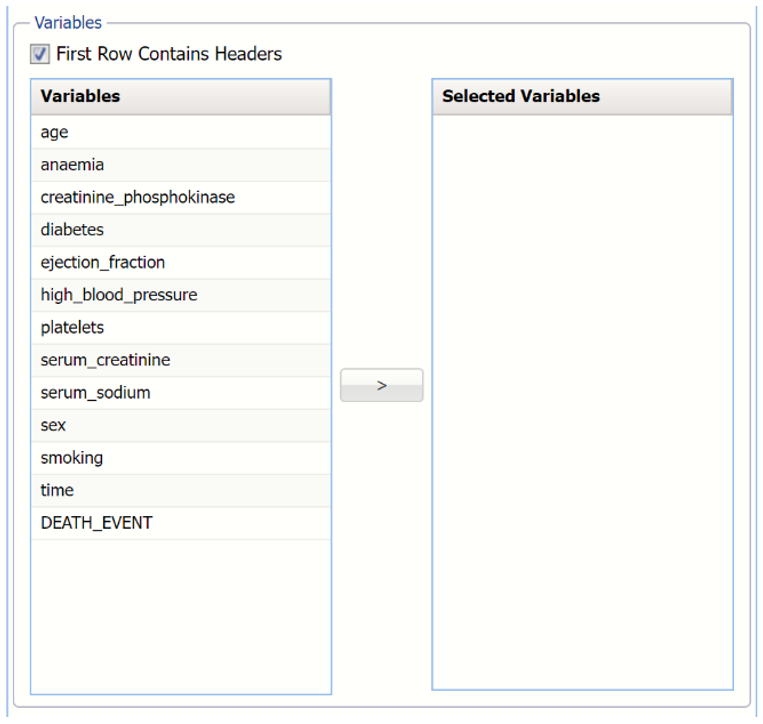Screen dimensions: 763x724
Task: Select the age variable
Action: 55,132
